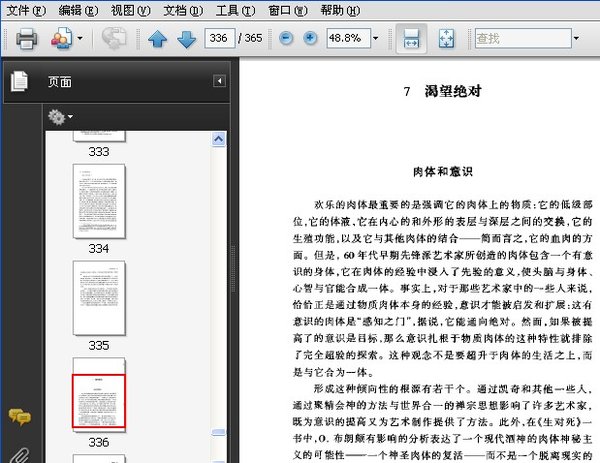Open the 文件 (File) menu

[24, 10]
